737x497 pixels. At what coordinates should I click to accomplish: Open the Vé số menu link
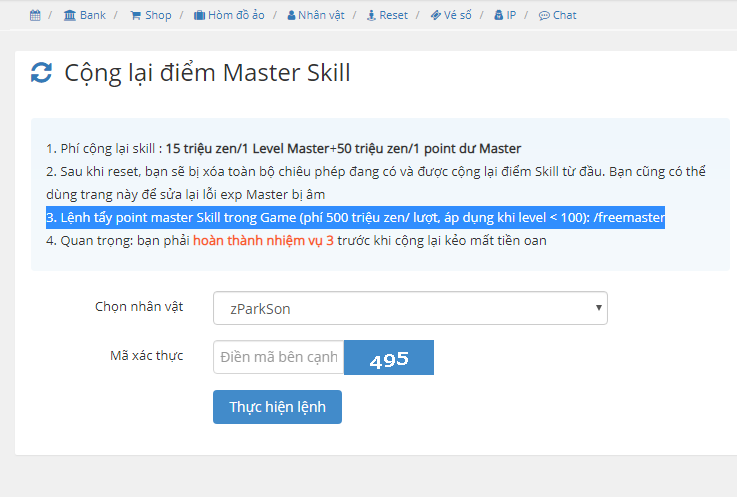coord(458,15)
